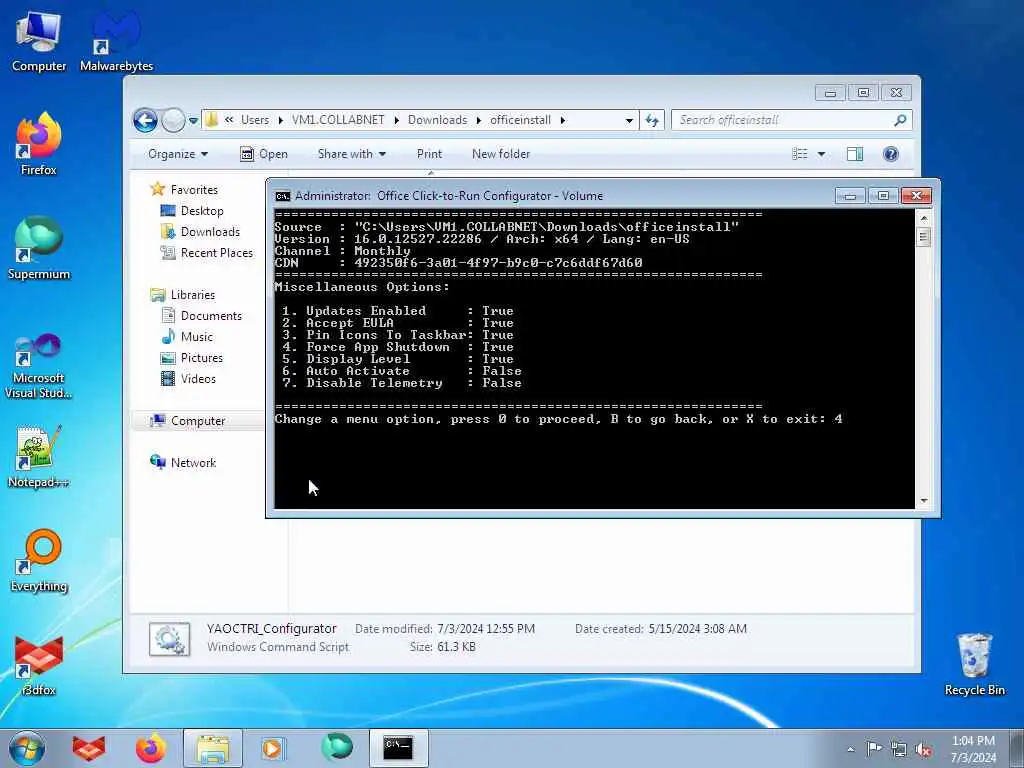1024x768 pixels.
Task: Click the console vertical scrollbar thumb
Action: pos(923,236)
